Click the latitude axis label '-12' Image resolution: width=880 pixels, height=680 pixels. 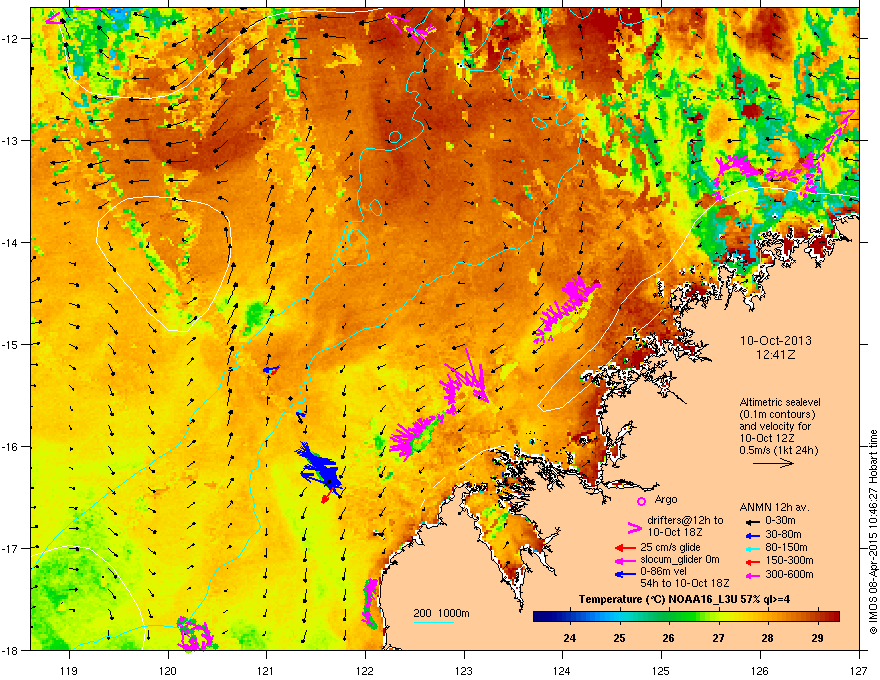pyautogui.click(x=10, y=39)
